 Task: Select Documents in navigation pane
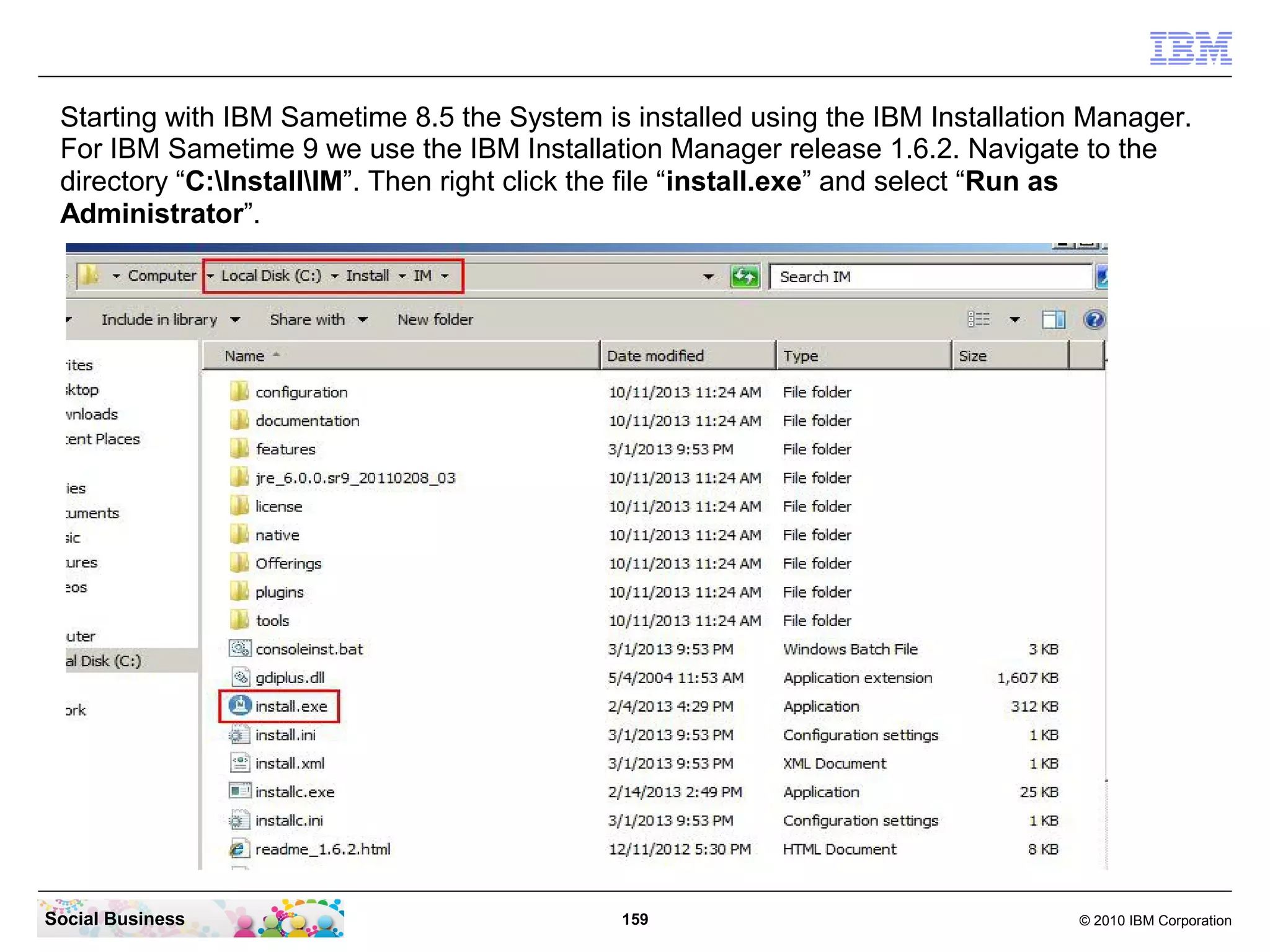tap(92, 513)
